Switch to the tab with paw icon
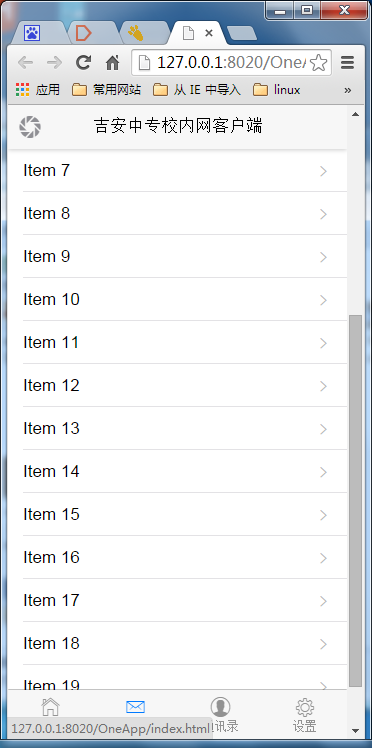Image resolution: width=372 pixels, height=748 pixels. pyautogui.click(x=32, y=33)
